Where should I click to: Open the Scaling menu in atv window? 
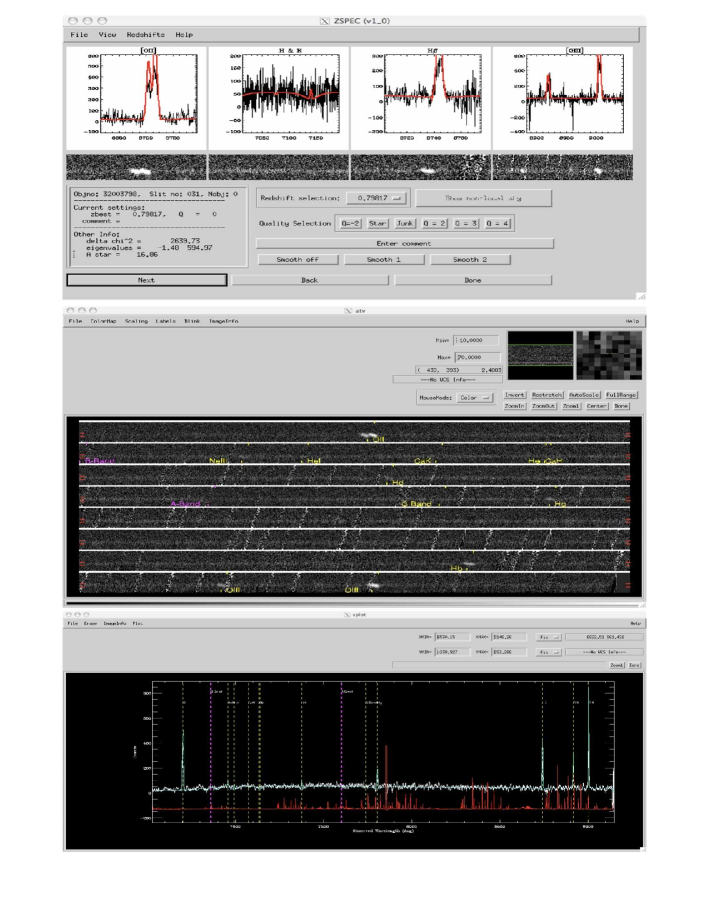136,321
